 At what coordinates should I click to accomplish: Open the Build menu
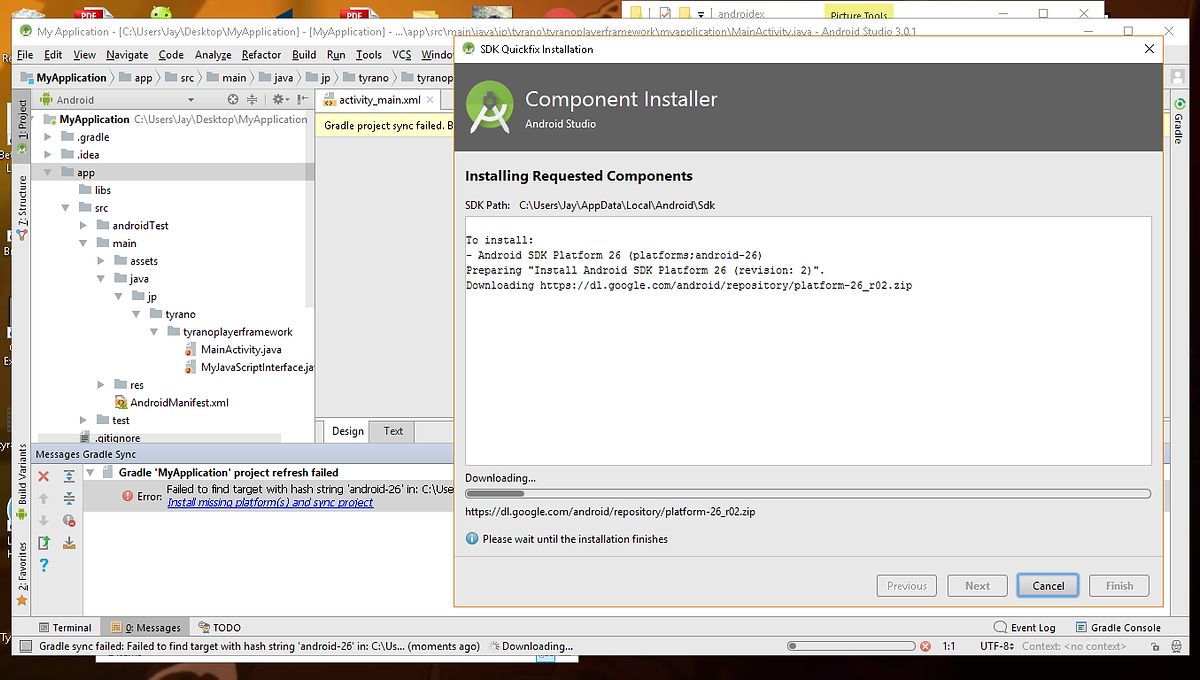[x=304, y=55]
